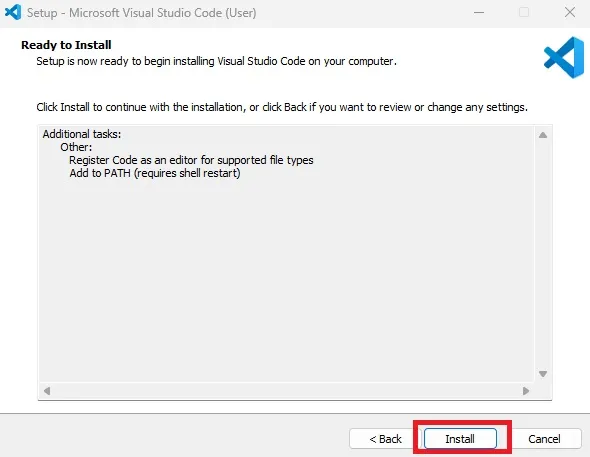
Task: Click the vertical scrollbar track in summary box
Action: (x=543, y=254)
